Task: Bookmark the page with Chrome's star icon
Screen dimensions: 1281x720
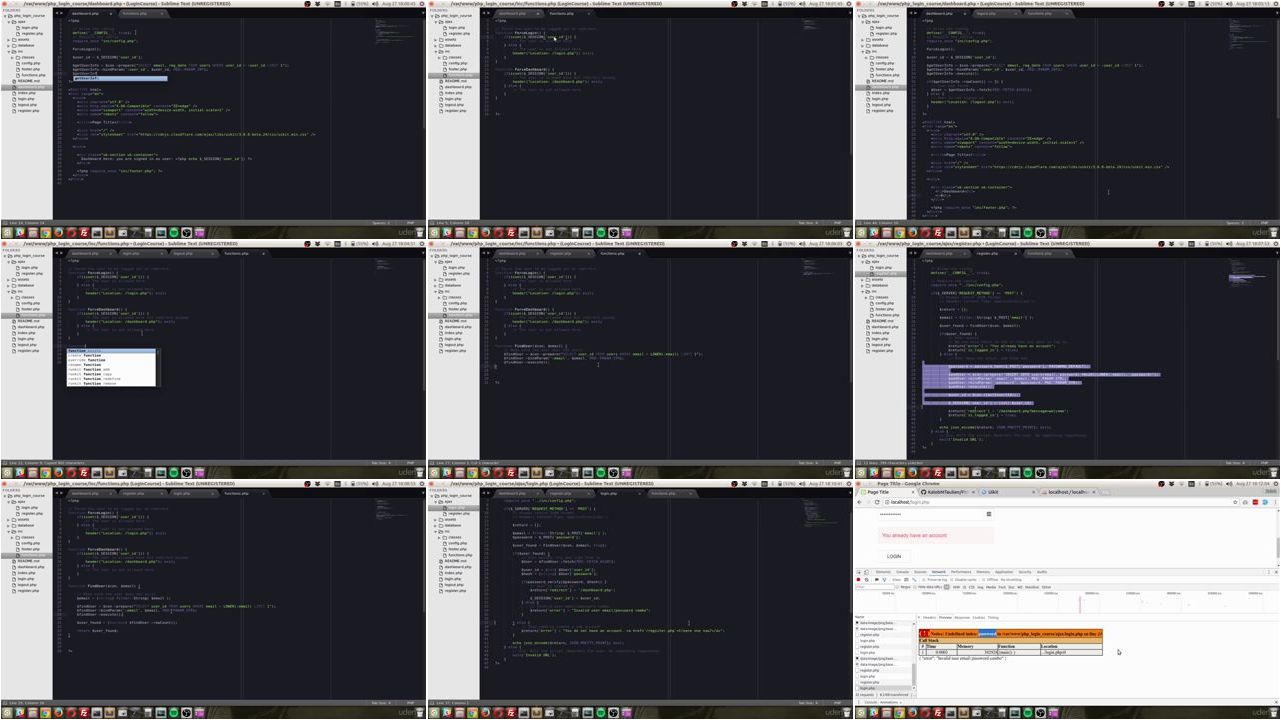Action: [1235, 502]
